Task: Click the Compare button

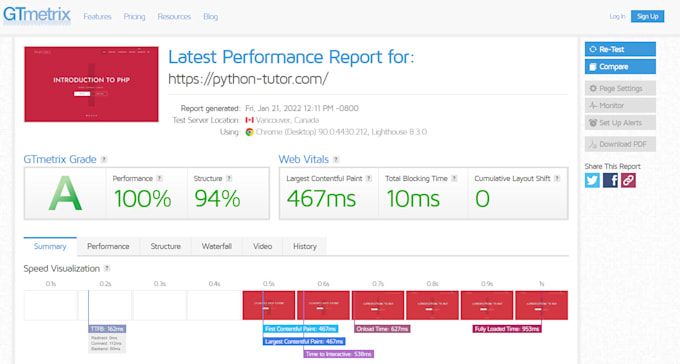Action: click(x=620, y=67)
